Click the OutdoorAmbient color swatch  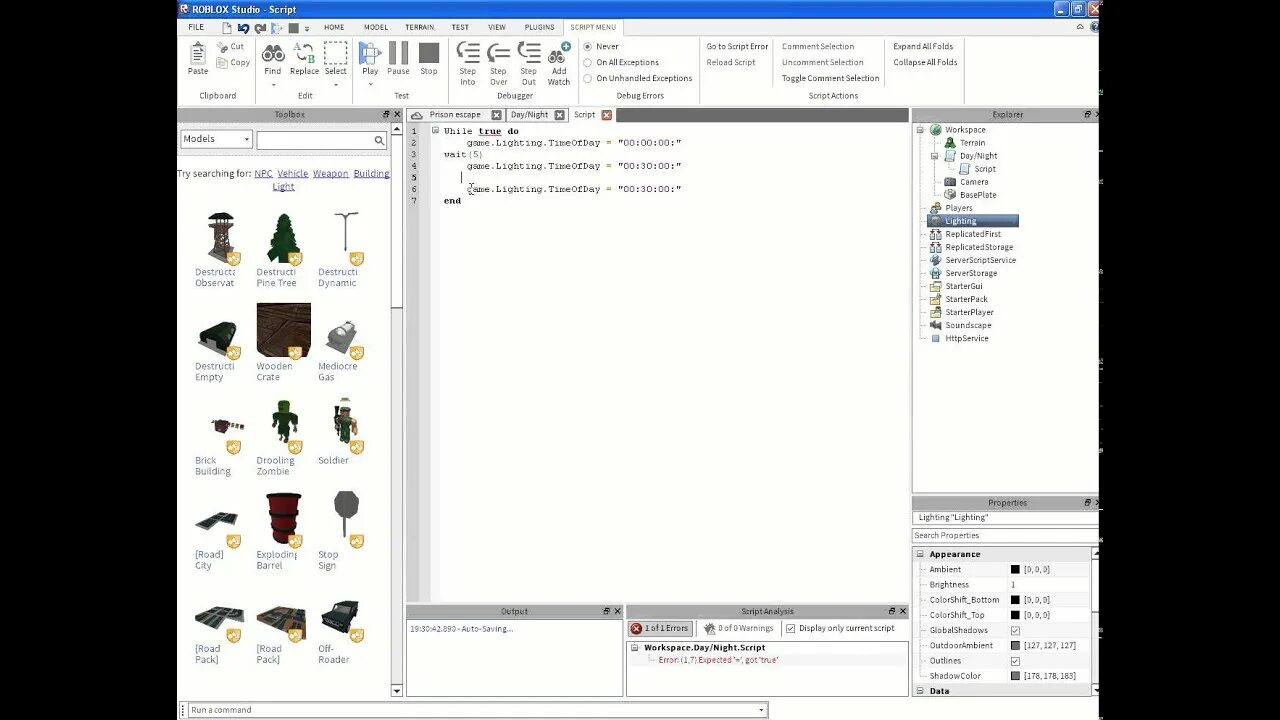tap(1015, 645)
